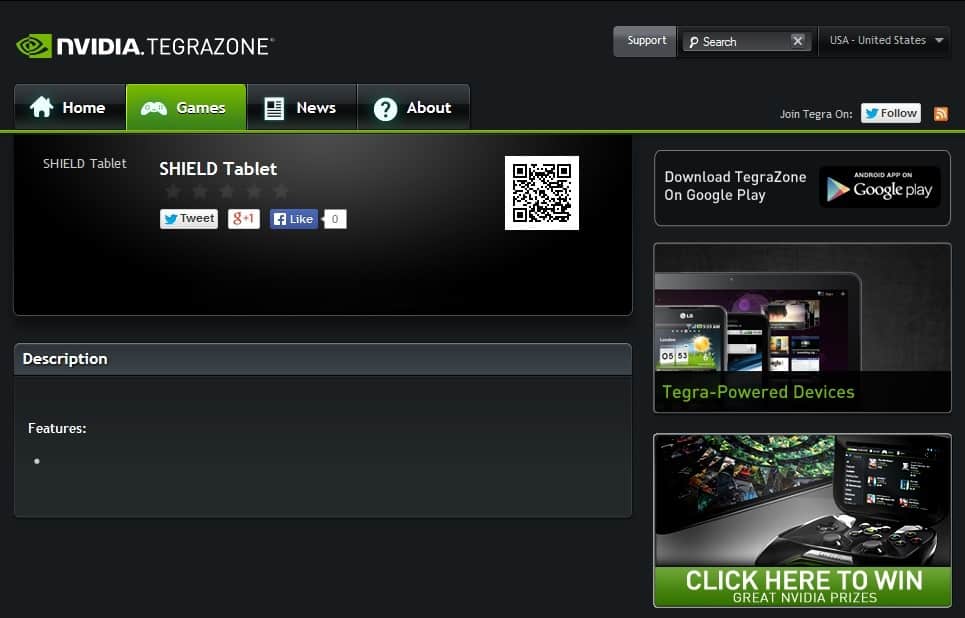965x618 pixels.
Task: Rate SHIELD Tablet three stars
Action: click(227, 191)
